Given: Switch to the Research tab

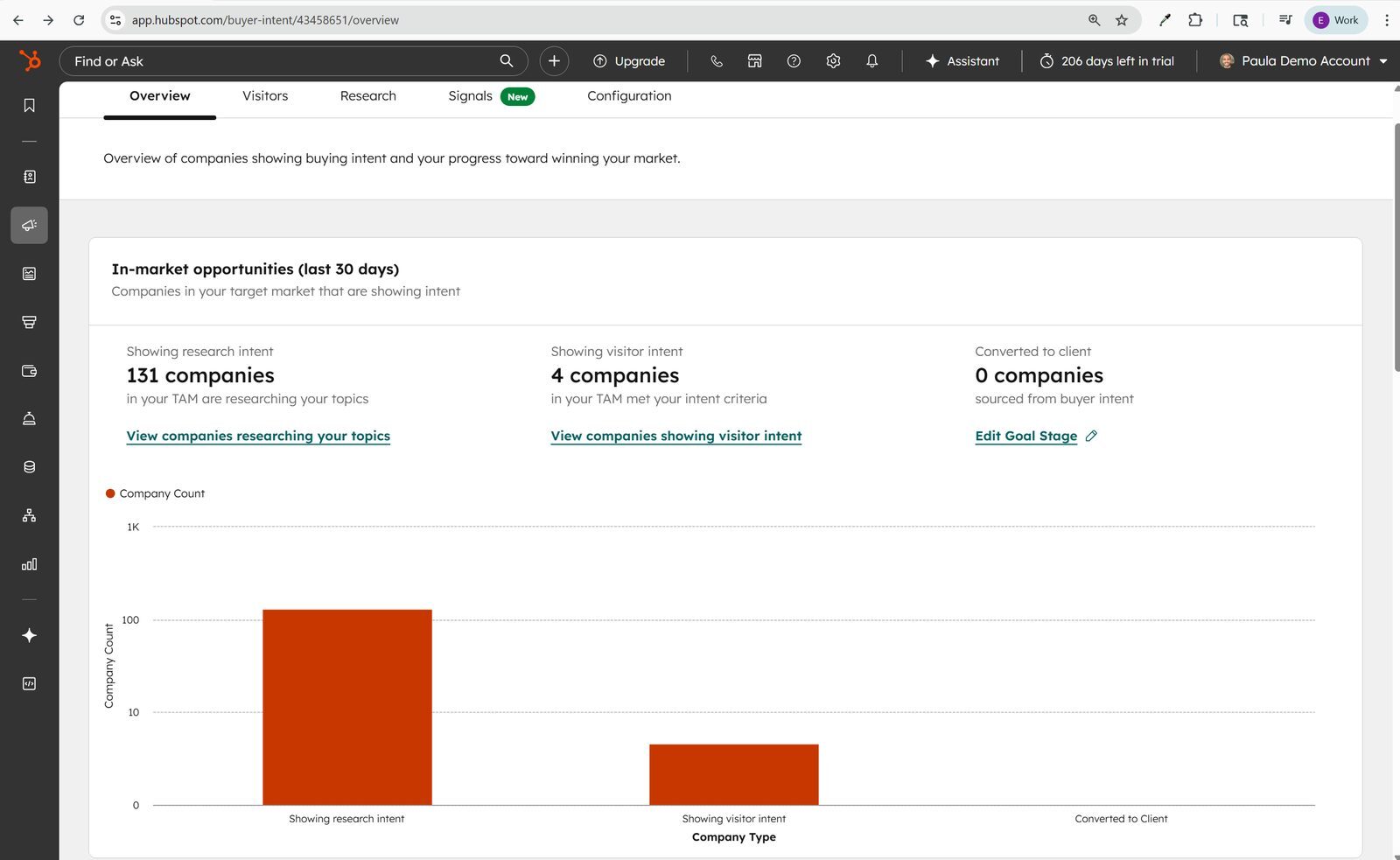Looking at the screenshot, I should pos(367,96).
